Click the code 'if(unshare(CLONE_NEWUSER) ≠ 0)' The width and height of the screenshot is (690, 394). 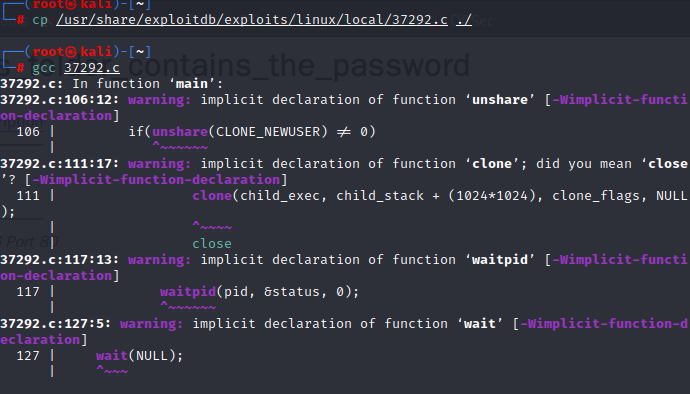click(x=252, y=132)
